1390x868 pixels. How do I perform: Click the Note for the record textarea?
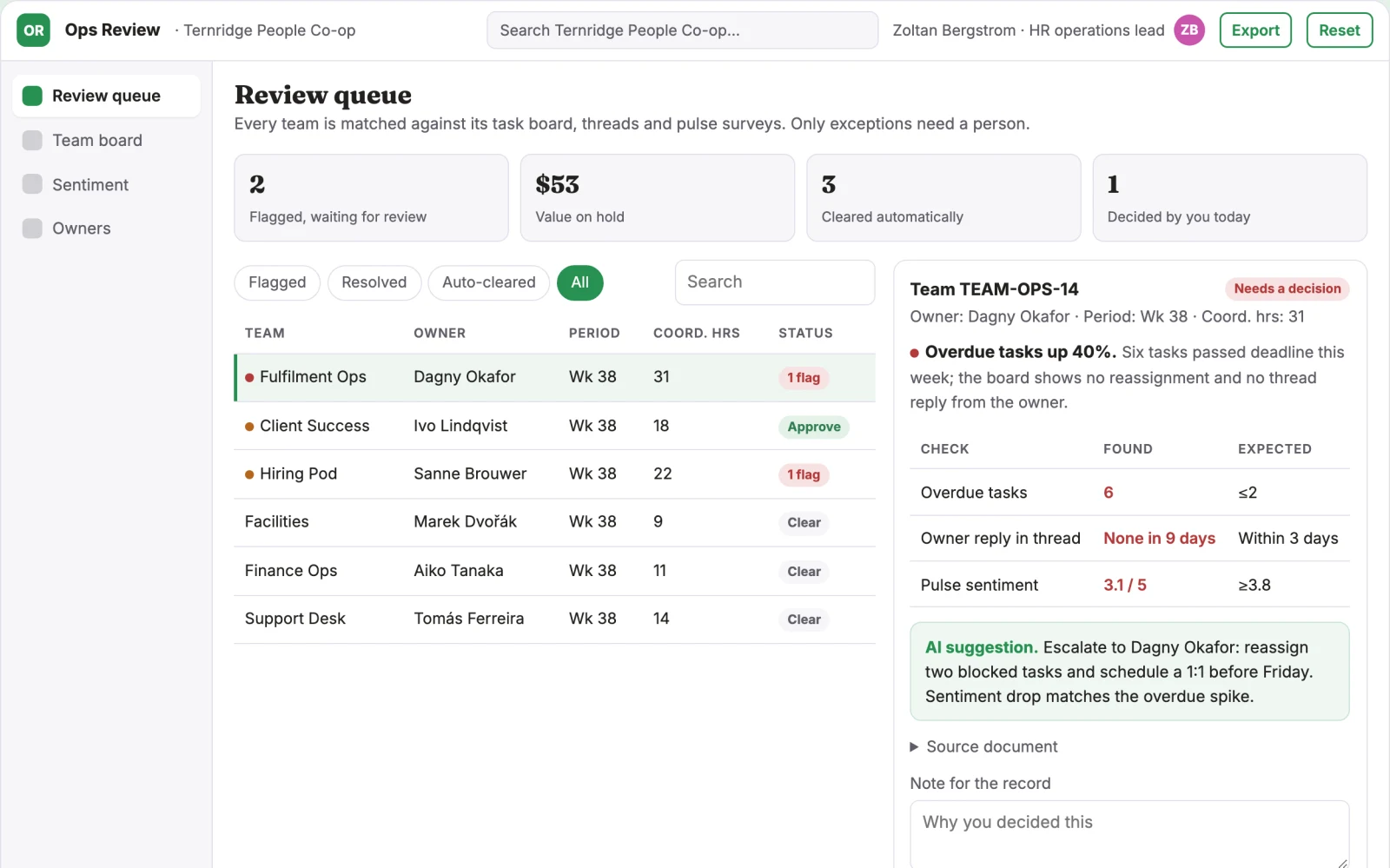(x=1129, y=834)
